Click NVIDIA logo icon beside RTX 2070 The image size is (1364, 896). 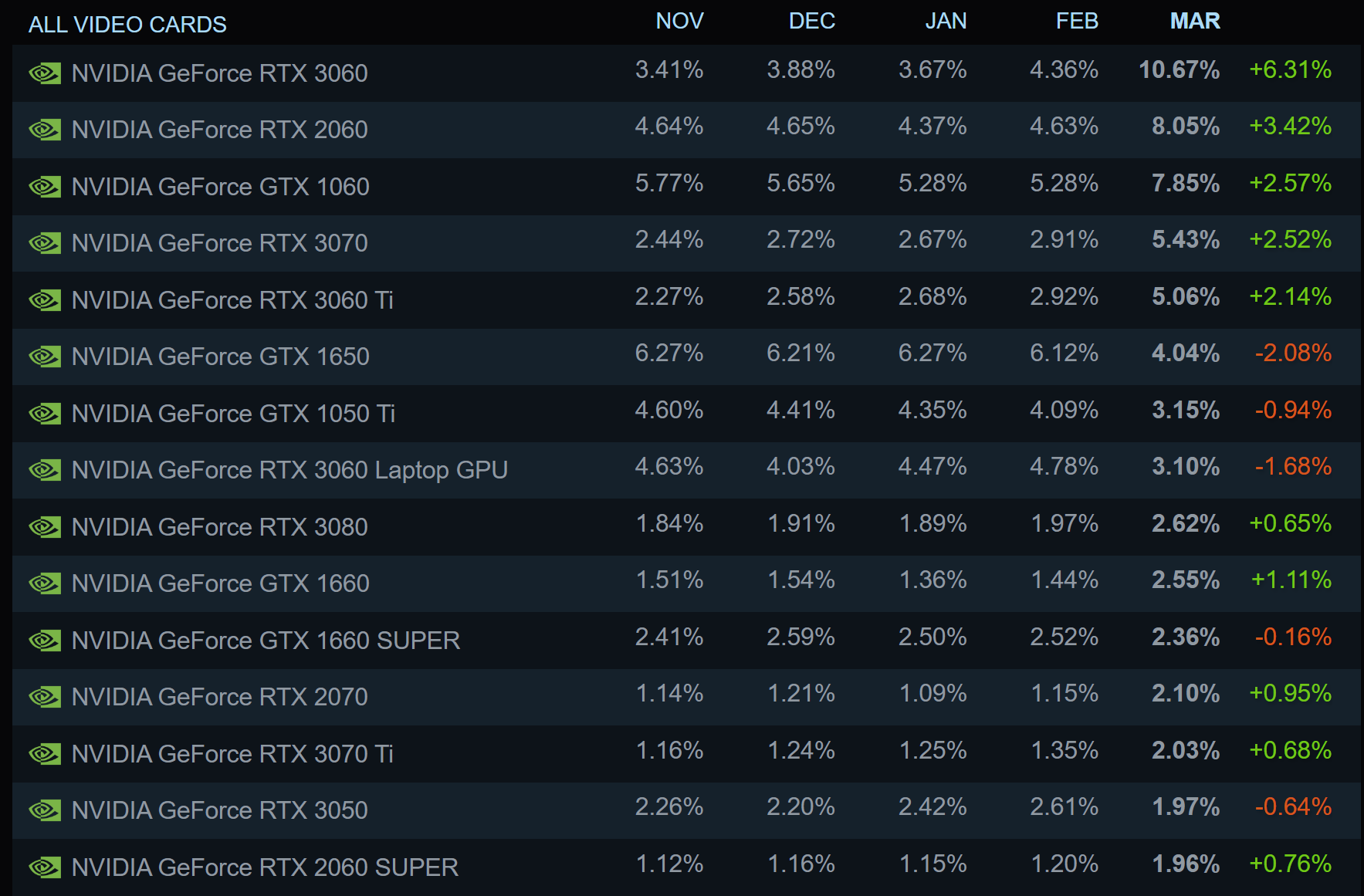[45, 697]
